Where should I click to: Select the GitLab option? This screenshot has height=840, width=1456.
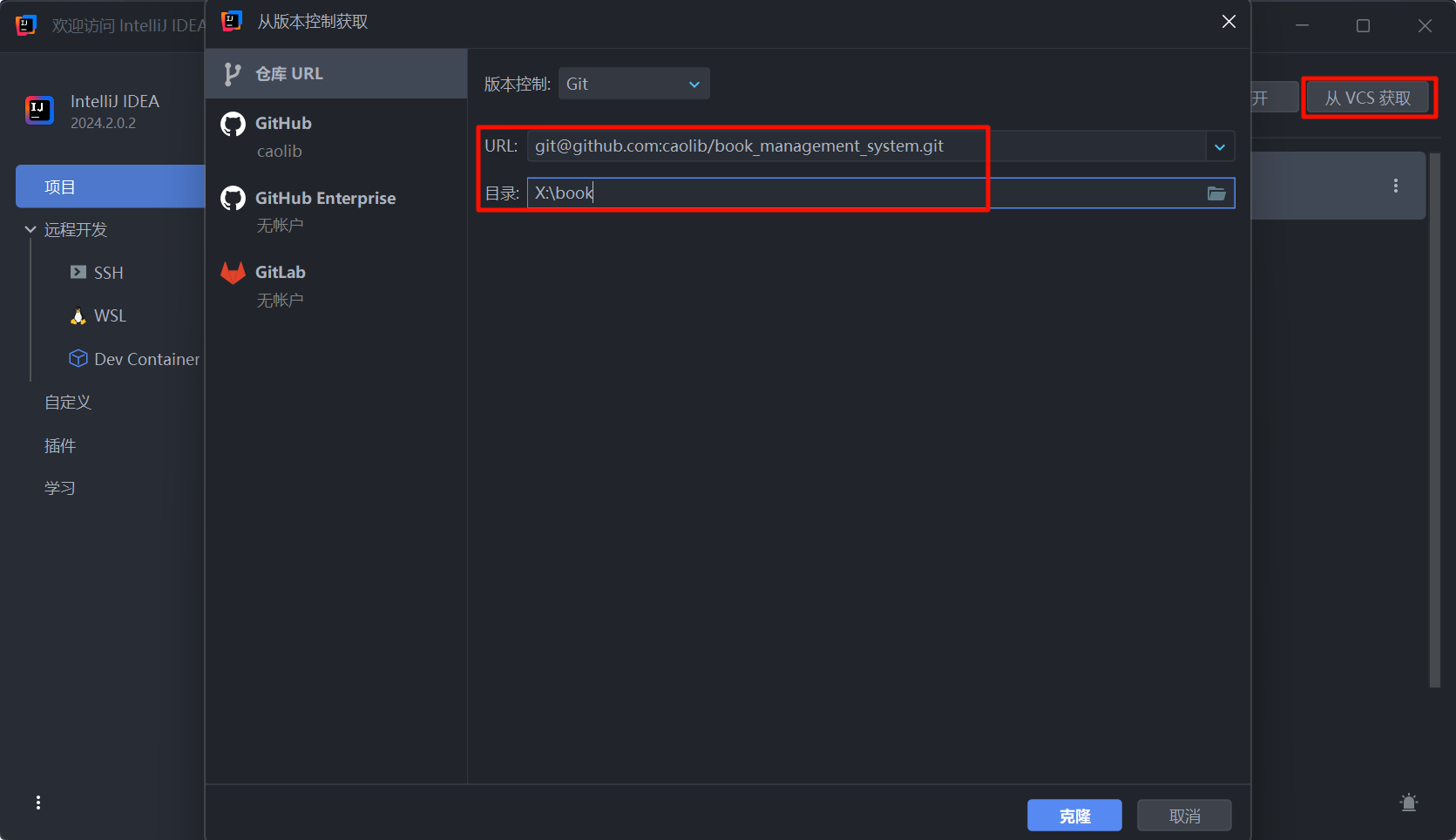point(336,286)
